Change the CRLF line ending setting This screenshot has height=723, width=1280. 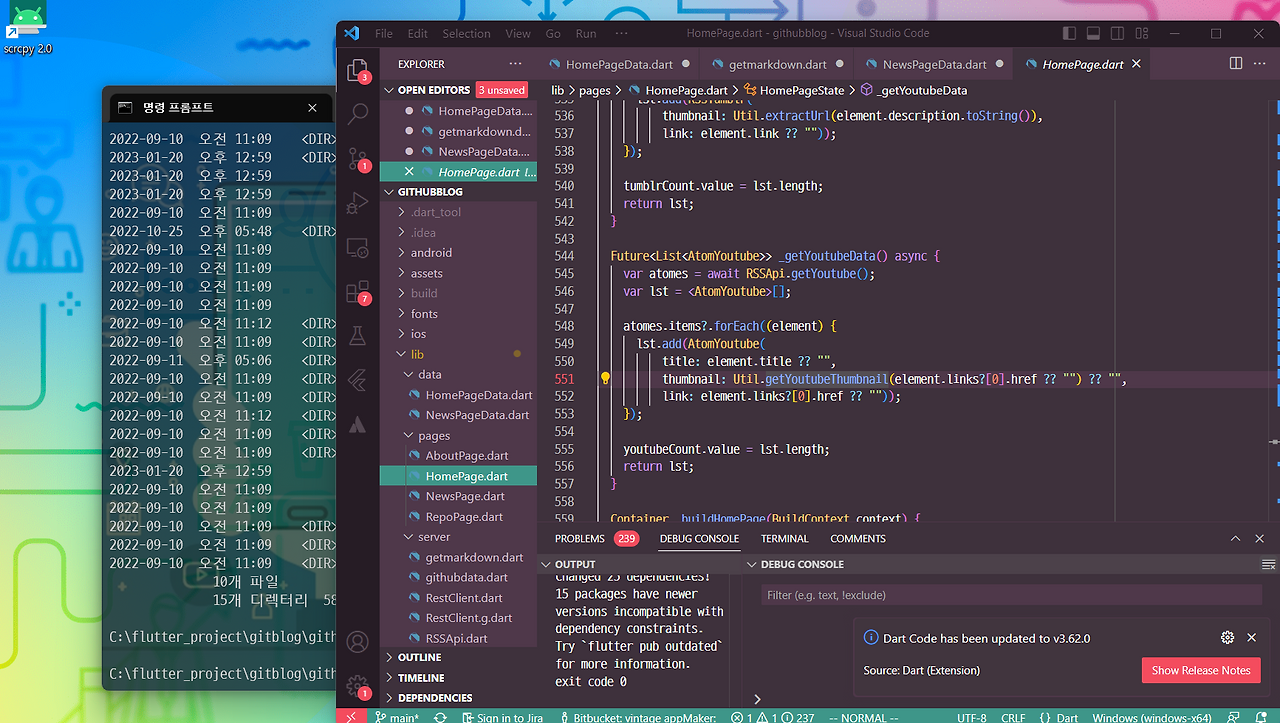coord(1013,717)
